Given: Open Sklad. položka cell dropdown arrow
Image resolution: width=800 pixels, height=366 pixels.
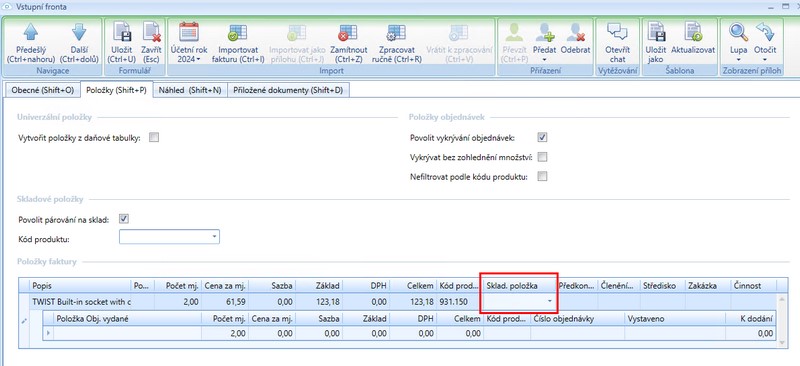Looking at the screenshot, I should 549,301.
